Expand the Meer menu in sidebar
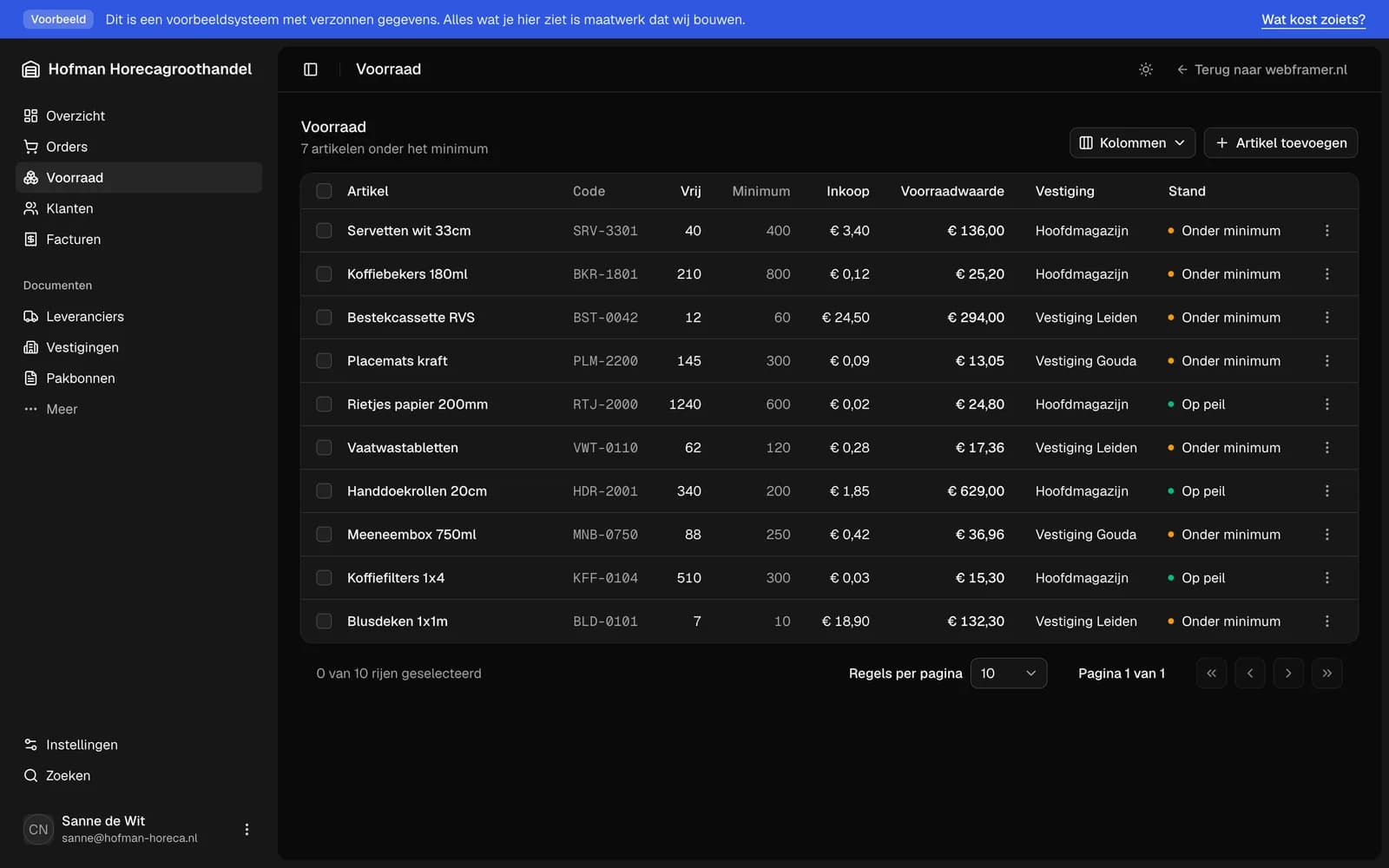Viewport: 1389px width, 868px height. tap(139, 409)
